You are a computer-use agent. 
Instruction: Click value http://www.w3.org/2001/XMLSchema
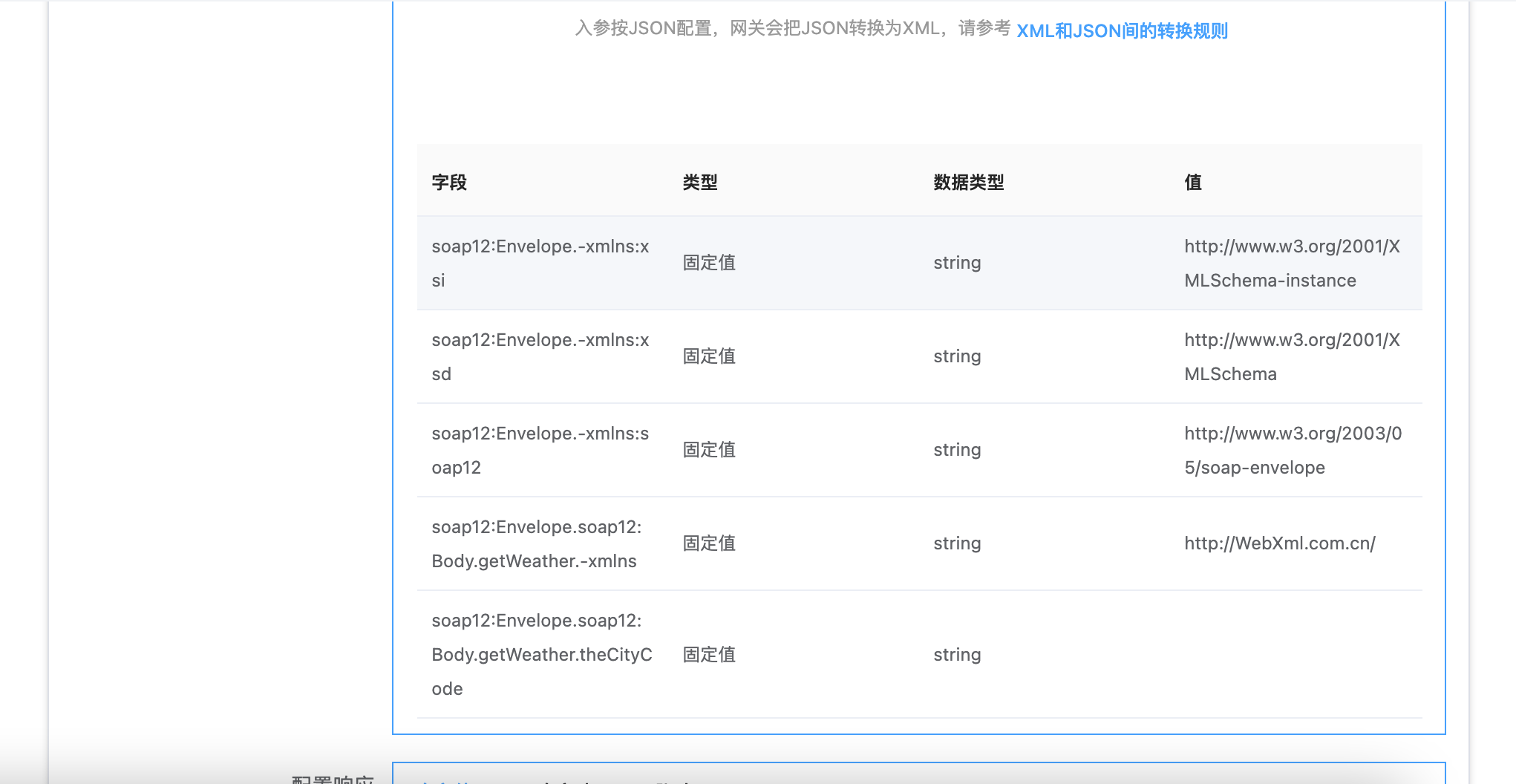click(x=1293, y=356)
